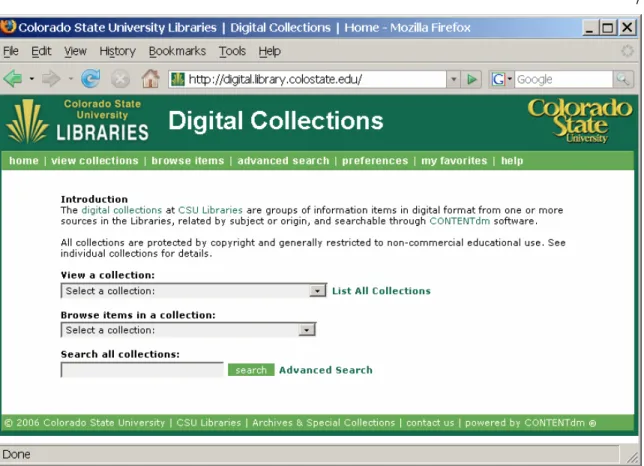Click the Done status bar text
This screenshot has width=644, height=466.
[16, 454]
